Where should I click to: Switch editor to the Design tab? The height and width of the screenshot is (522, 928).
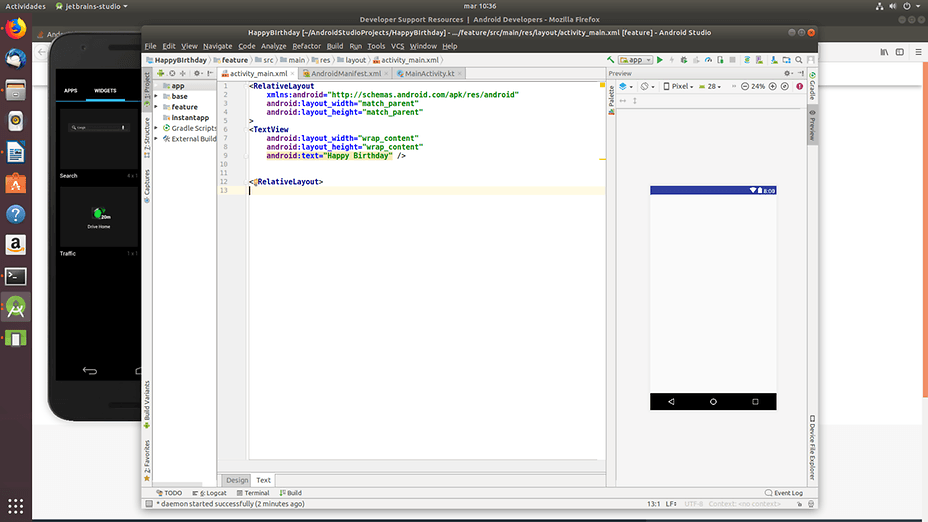237,480
